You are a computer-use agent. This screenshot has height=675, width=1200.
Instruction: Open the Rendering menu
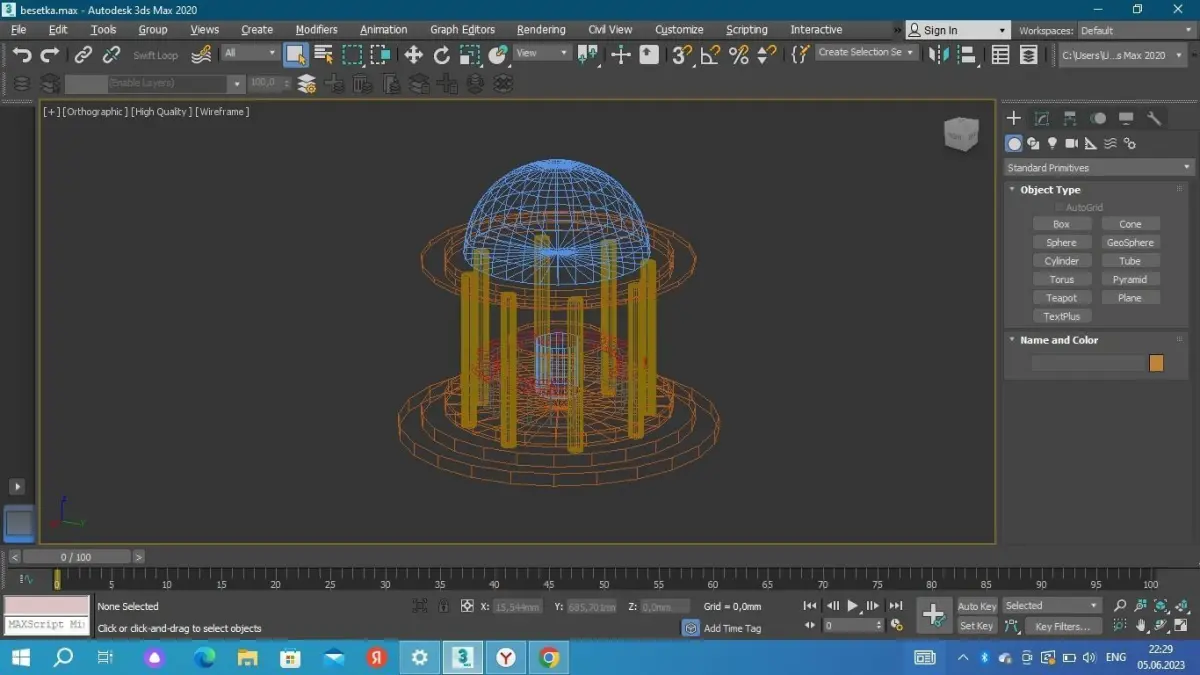(x=541, y=30)
